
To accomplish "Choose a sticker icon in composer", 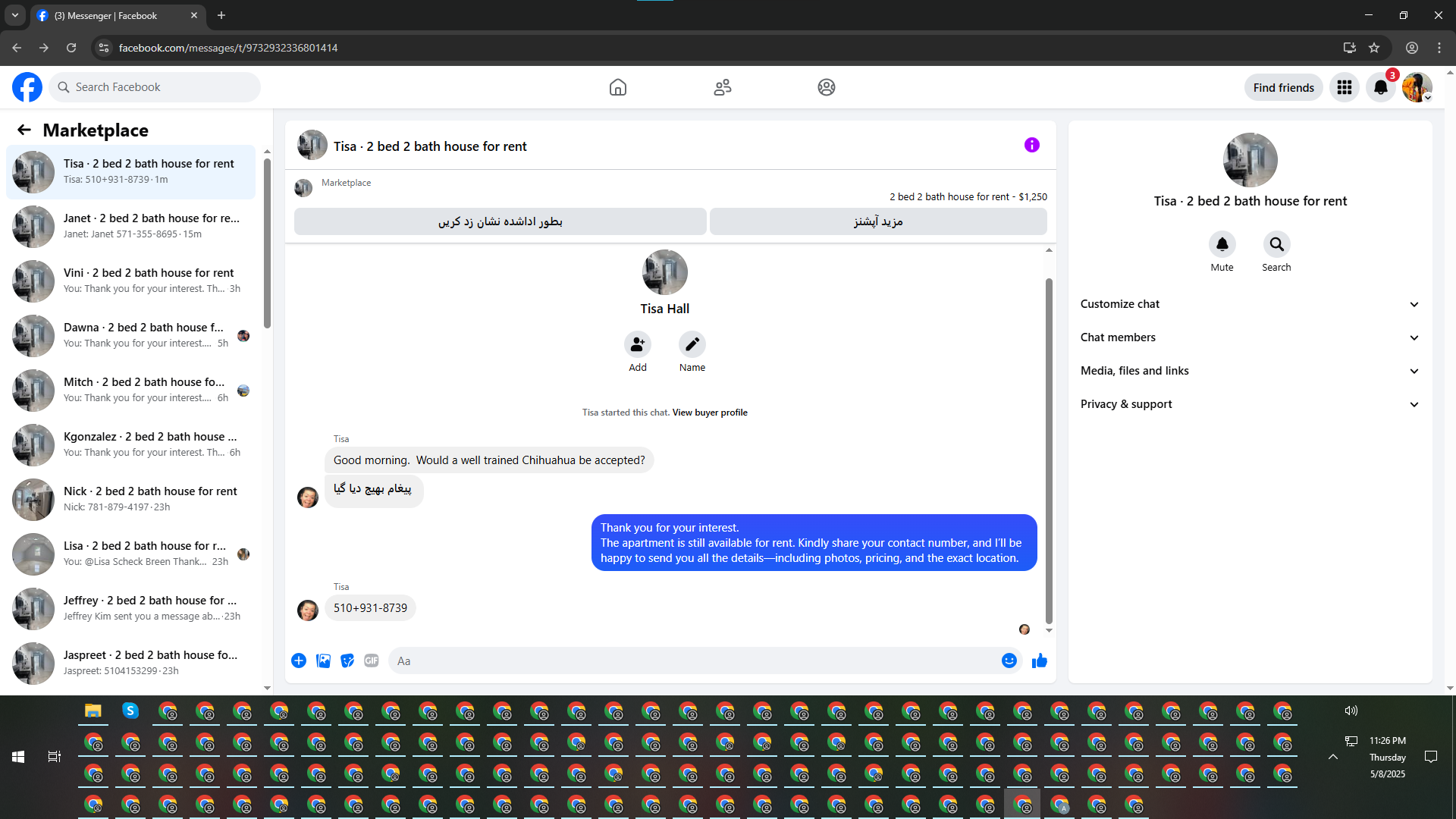I will tap(347, 661).
